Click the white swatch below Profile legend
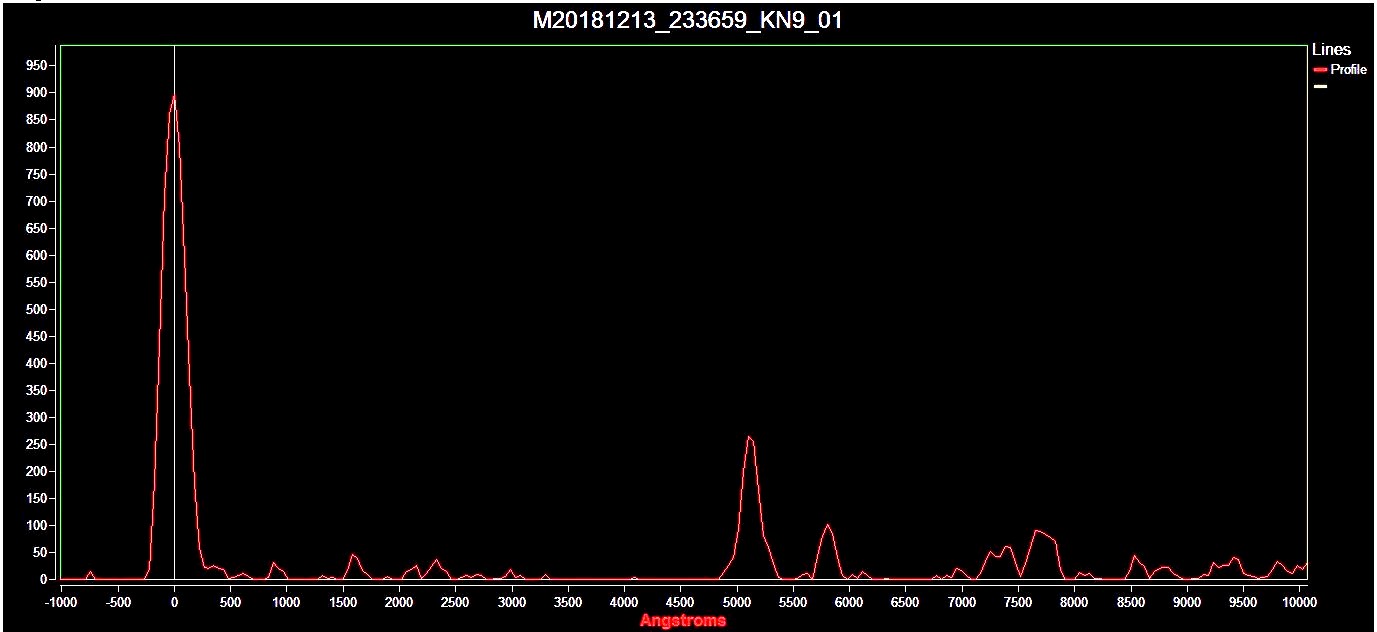The height and width of the screenshot is (632, 1377). pyautogui.click(x=1320, y=86)
